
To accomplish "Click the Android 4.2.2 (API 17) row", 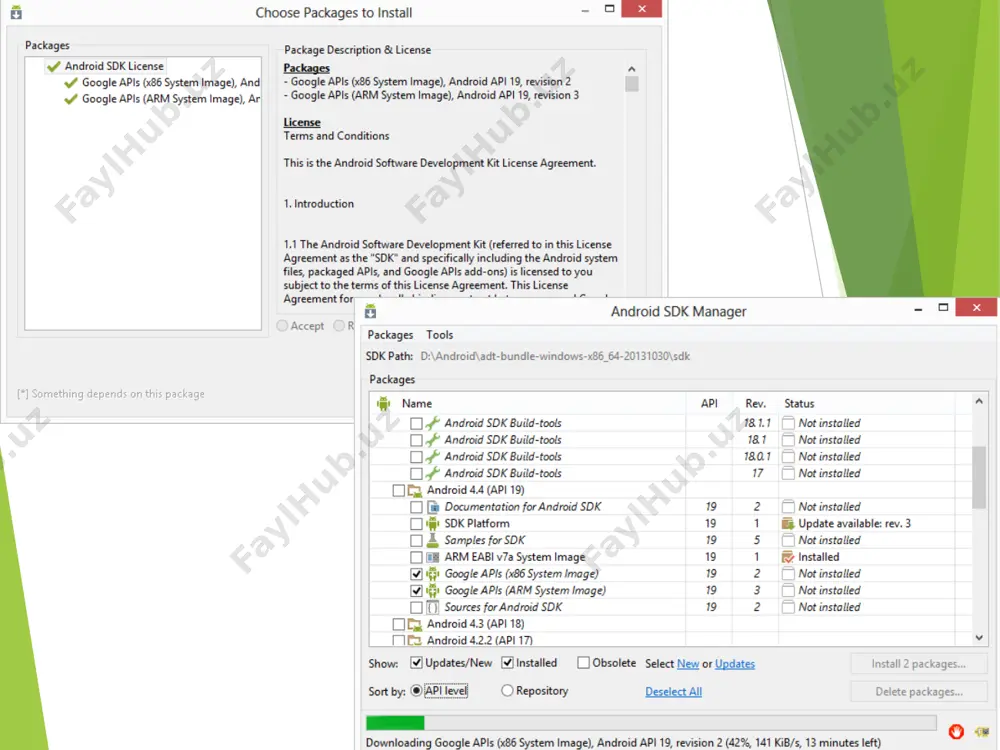I will pyautogui.click(x=480, y=640).
